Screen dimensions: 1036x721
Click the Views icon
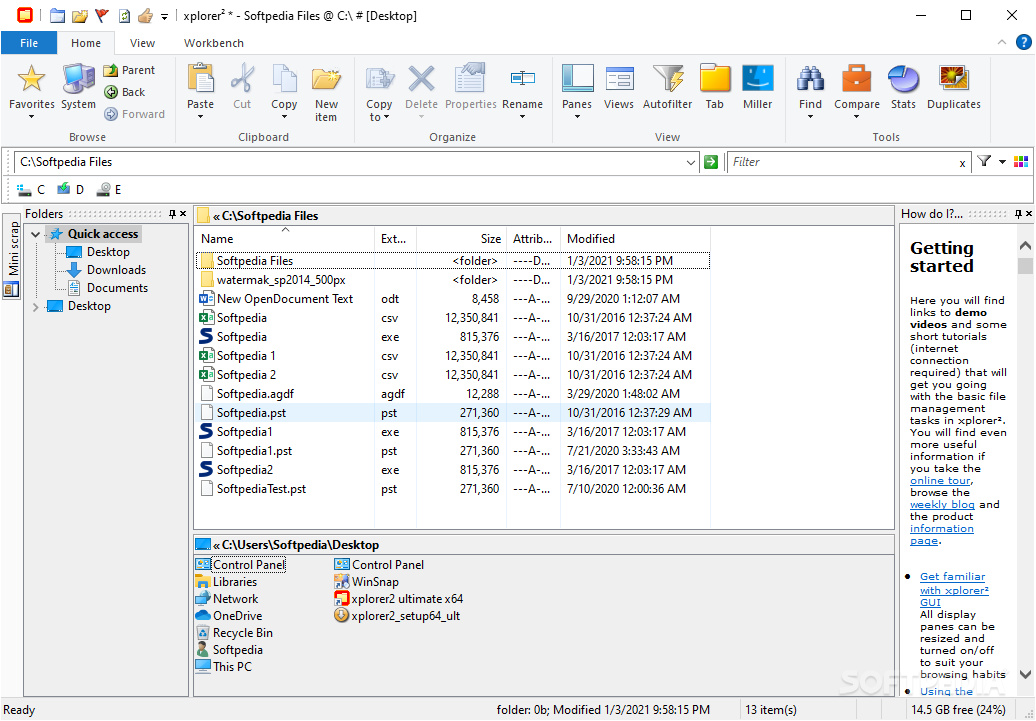[x=619, y=78]
